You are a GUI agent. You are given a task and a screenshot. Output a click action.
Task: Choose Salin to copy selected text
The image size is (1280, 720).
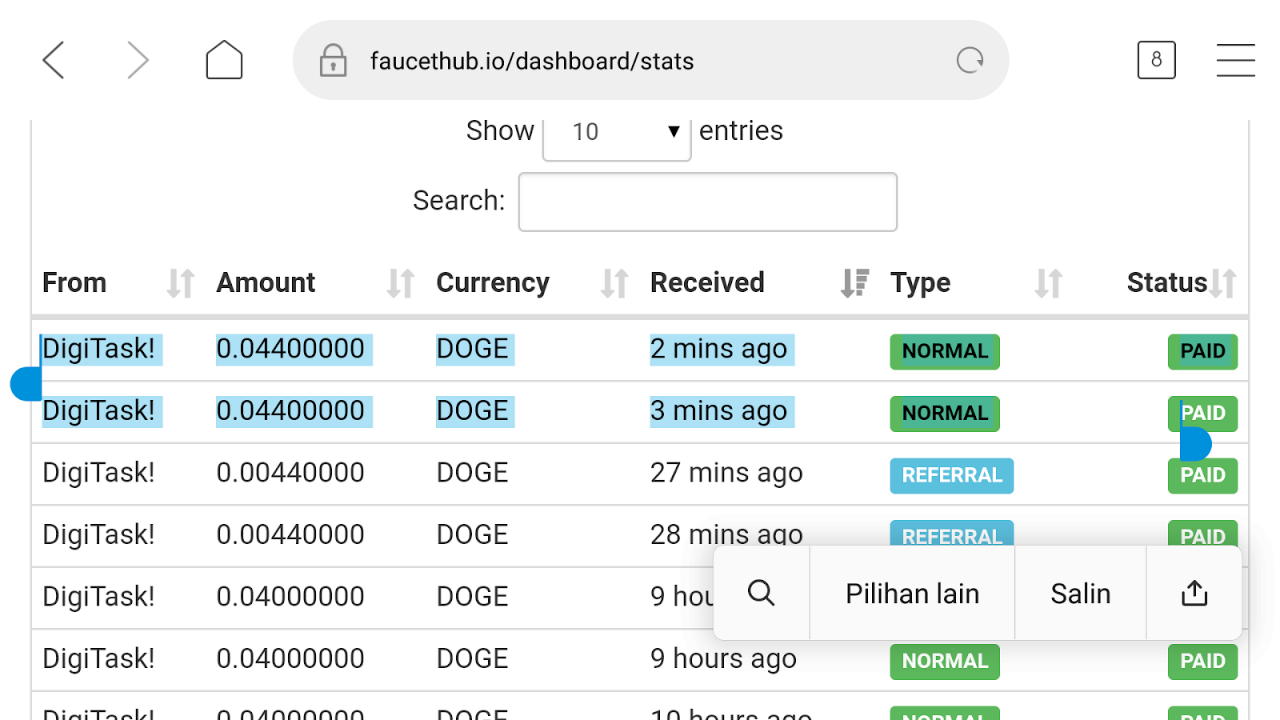tap(1080, 594)
